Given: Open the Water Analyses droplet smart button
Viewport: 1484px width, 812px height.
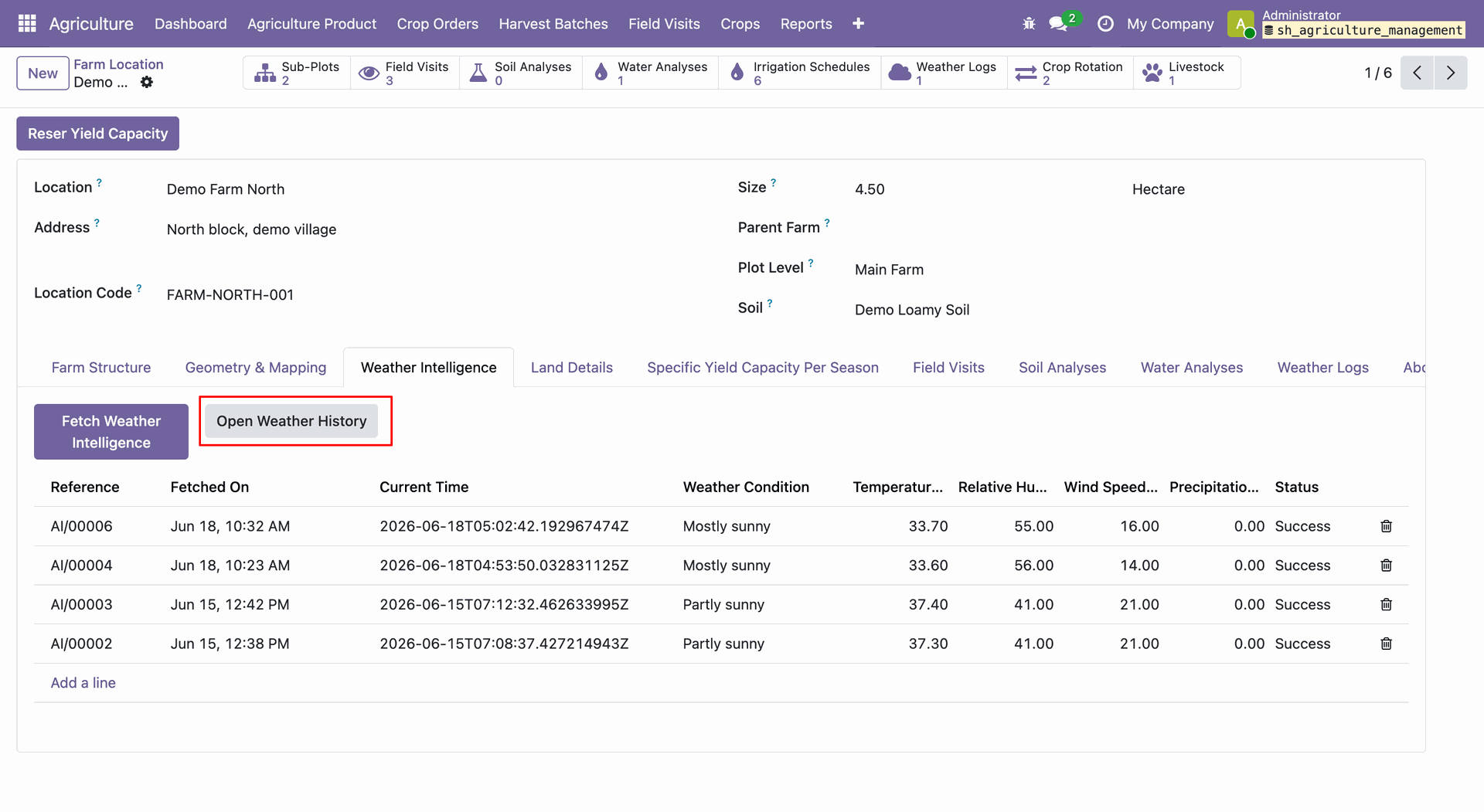Looking at the screenshot, I should tap(650, 73).
